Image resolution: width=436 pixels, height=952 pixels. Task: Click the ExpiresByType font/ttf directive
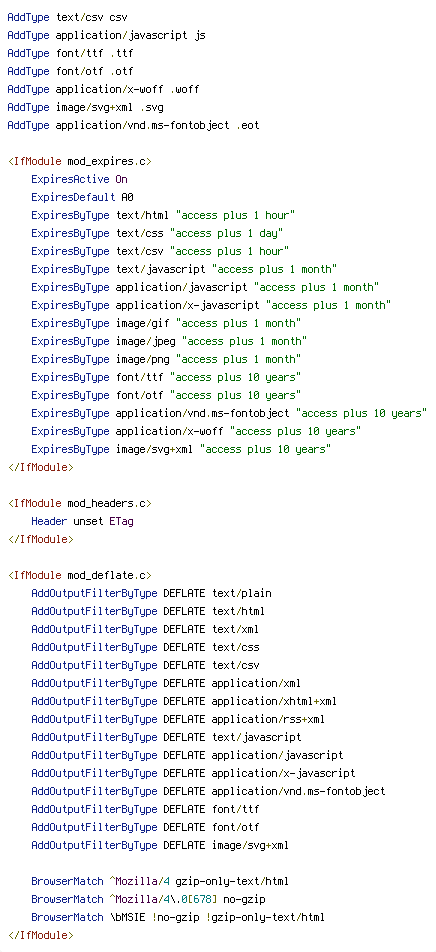(x=166, y=378)
